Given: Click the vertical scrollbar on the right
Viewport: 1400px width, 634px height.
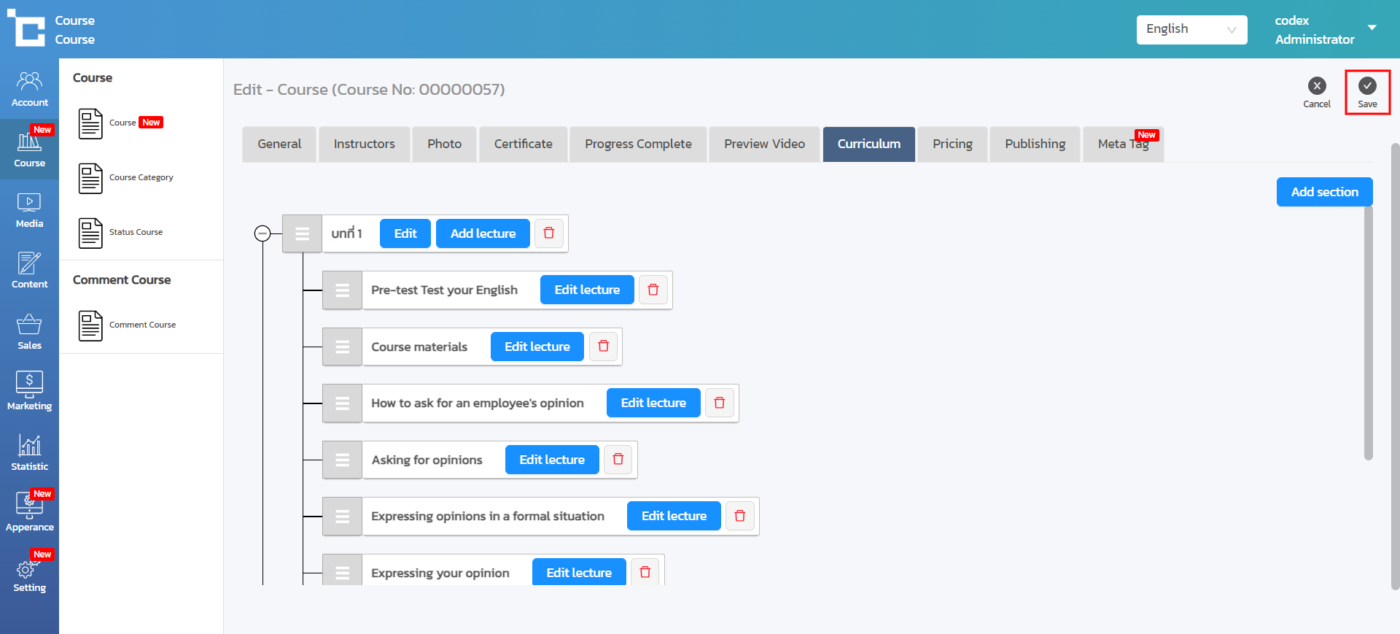Looking at the screenshot, I should point(1368,300).
